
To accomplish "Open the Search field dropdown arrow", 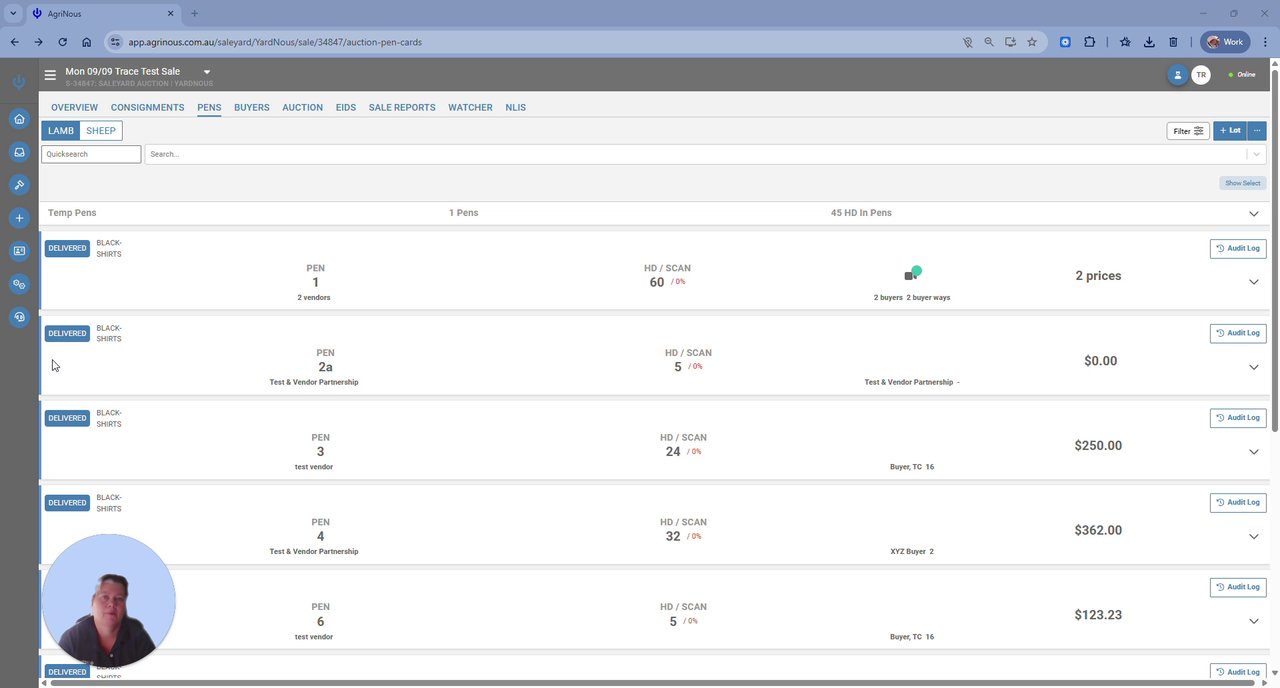I will tap(1256, 154).
